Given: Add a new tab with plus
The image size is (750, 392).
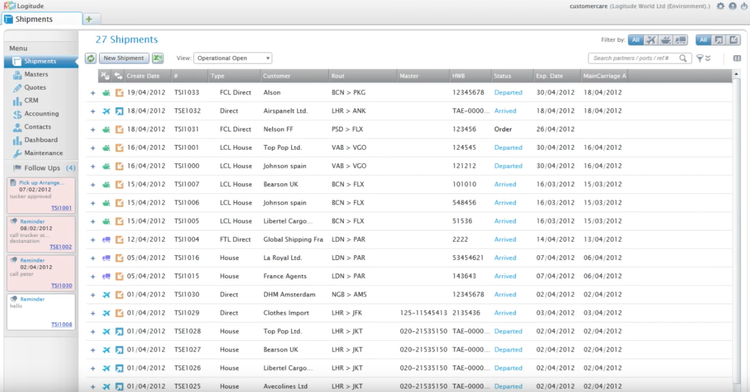Looking at the screenshot, I should pyautogui.click(x=89, y=19).
